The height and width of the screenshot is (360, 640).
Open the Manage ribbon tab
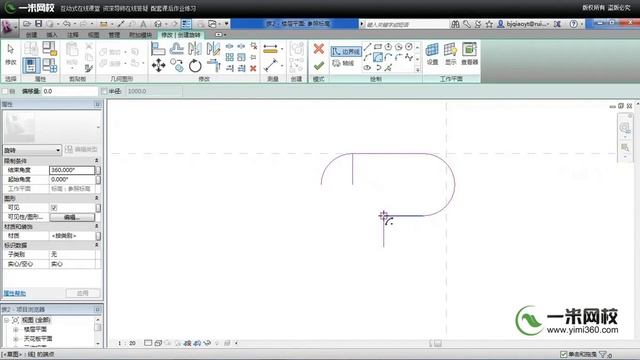tap(114, 35)
